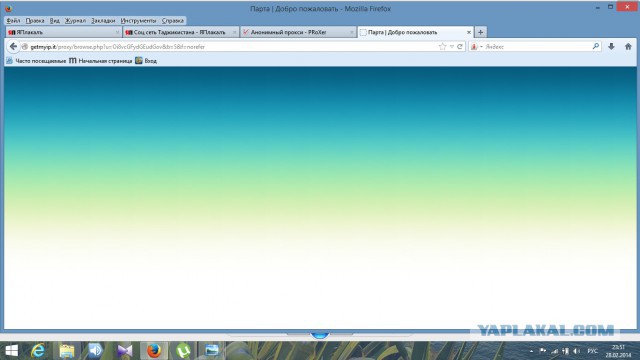
Task: Switch the РУС input language indicator
Action: [593, 351]
